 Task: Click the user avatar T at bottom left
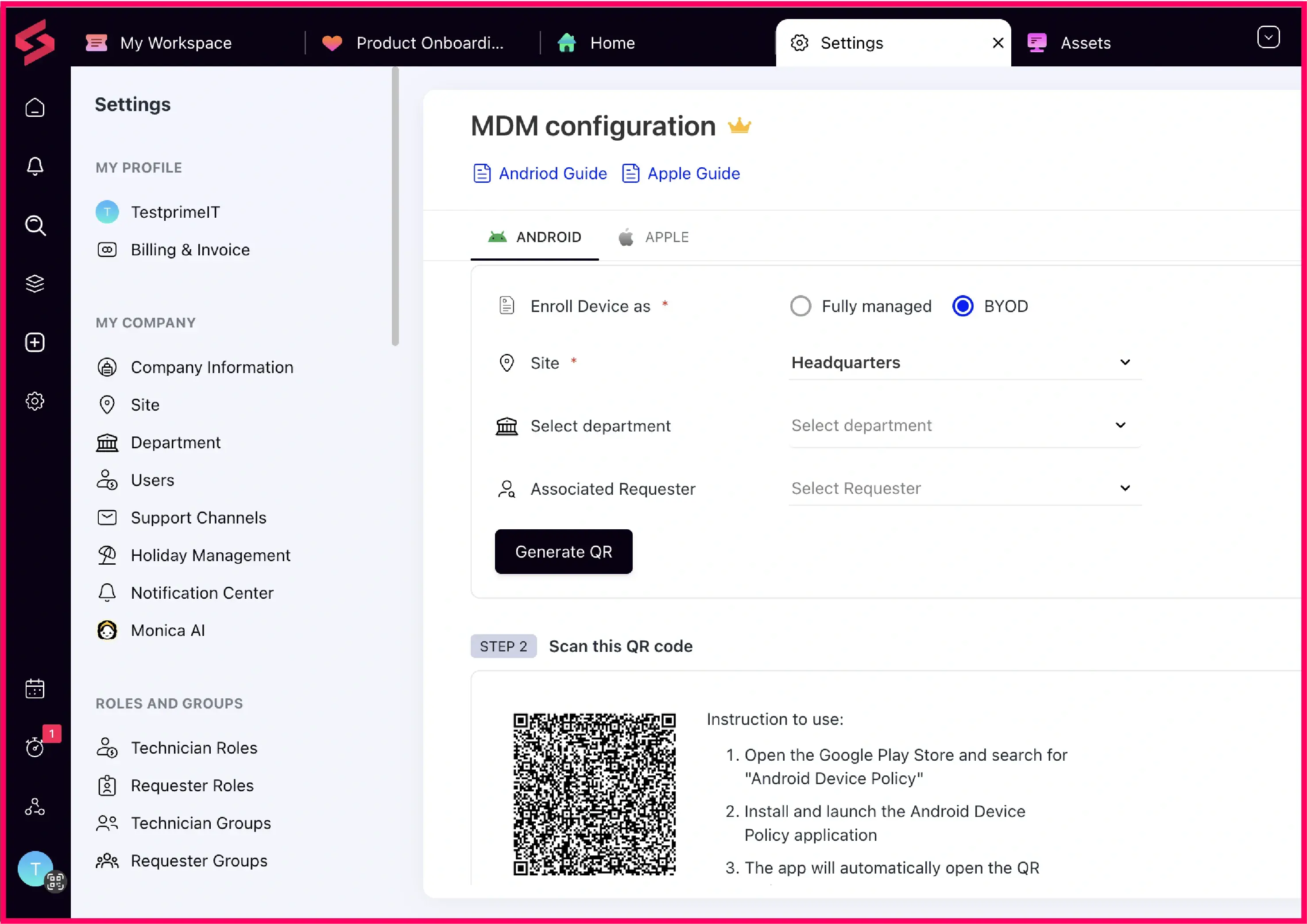(x=35, y=869)
